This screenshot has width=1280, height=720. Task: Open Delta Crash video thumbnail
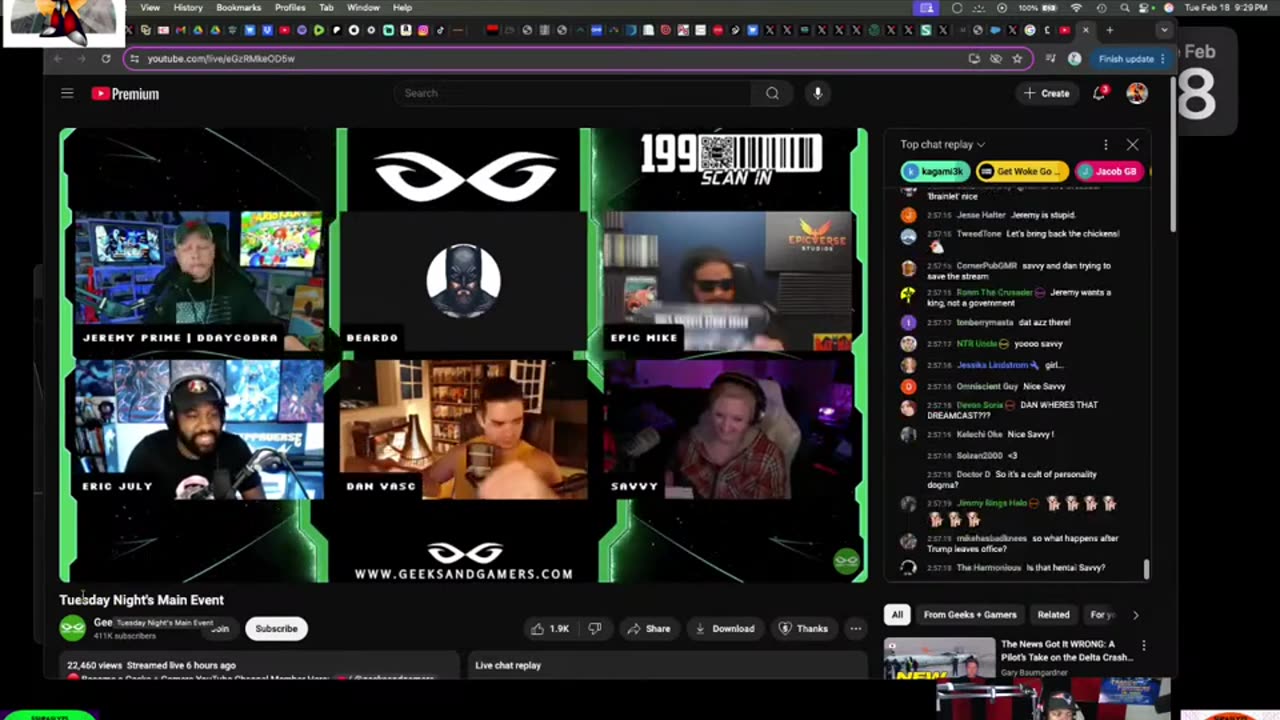[x=939, y=658]
